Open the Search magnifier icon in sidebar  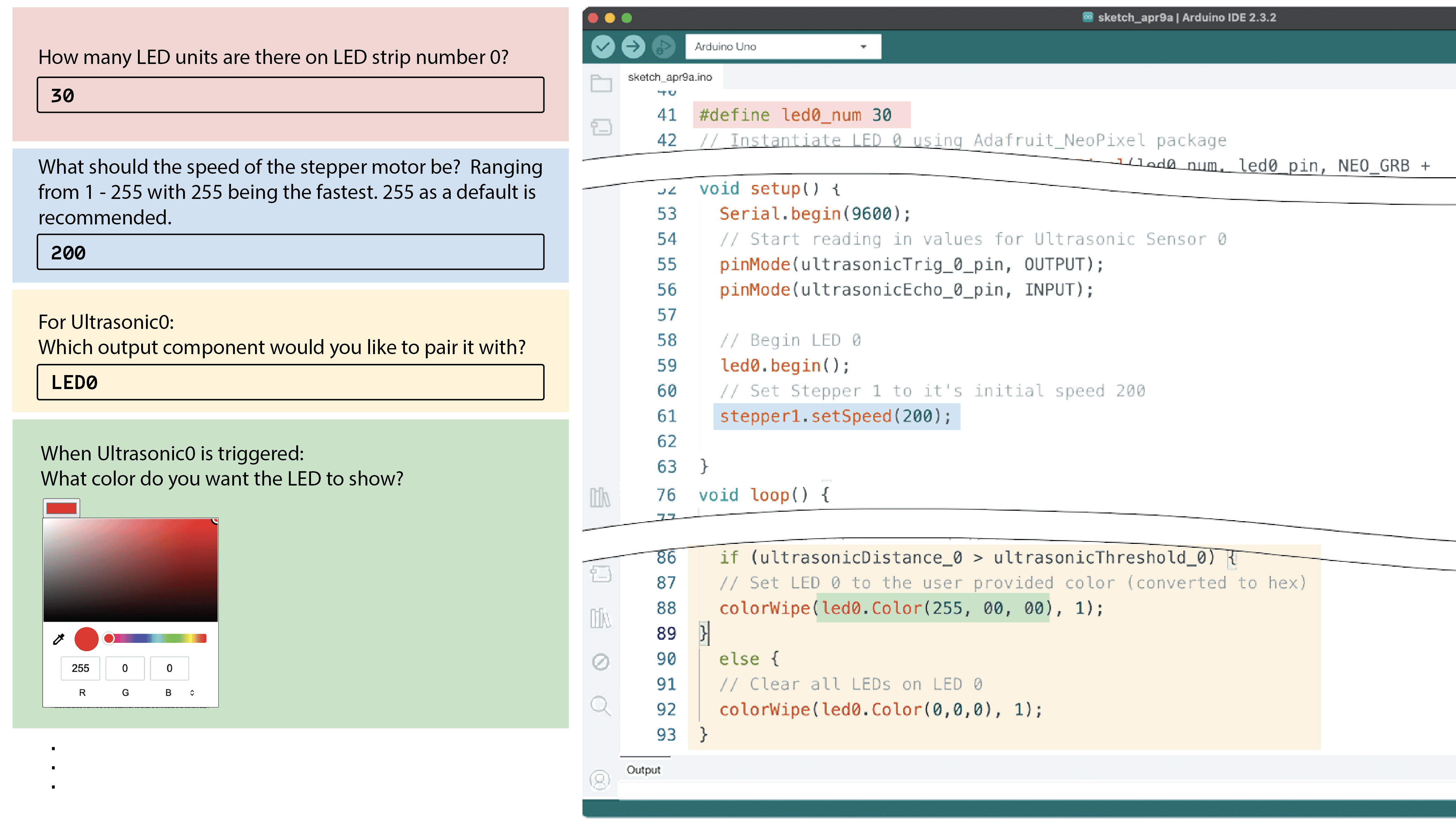tap(600, 706)
